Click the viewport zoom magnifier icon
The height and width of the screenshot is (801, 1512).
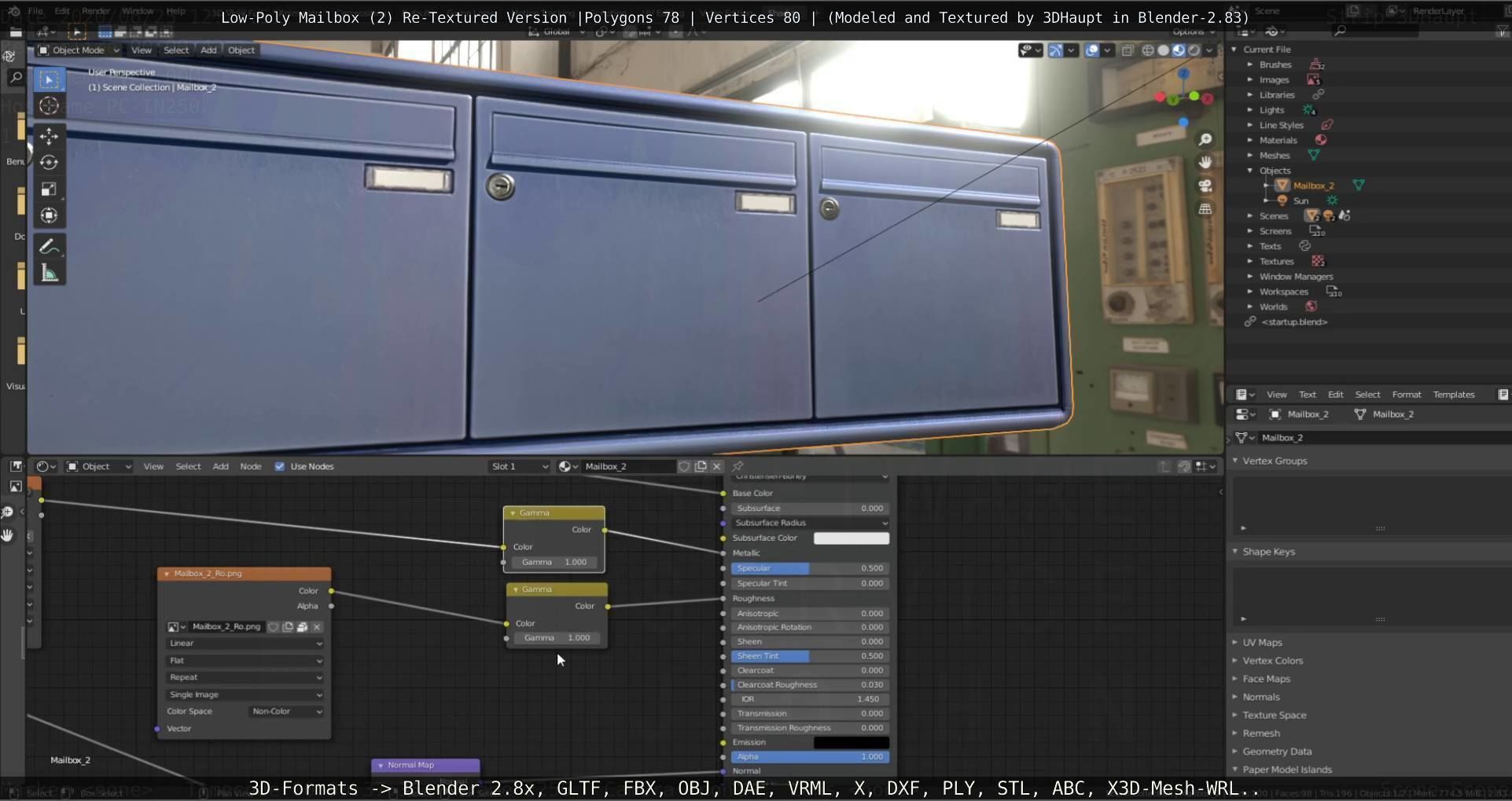pyautogui.click(x=1205, y=139)
